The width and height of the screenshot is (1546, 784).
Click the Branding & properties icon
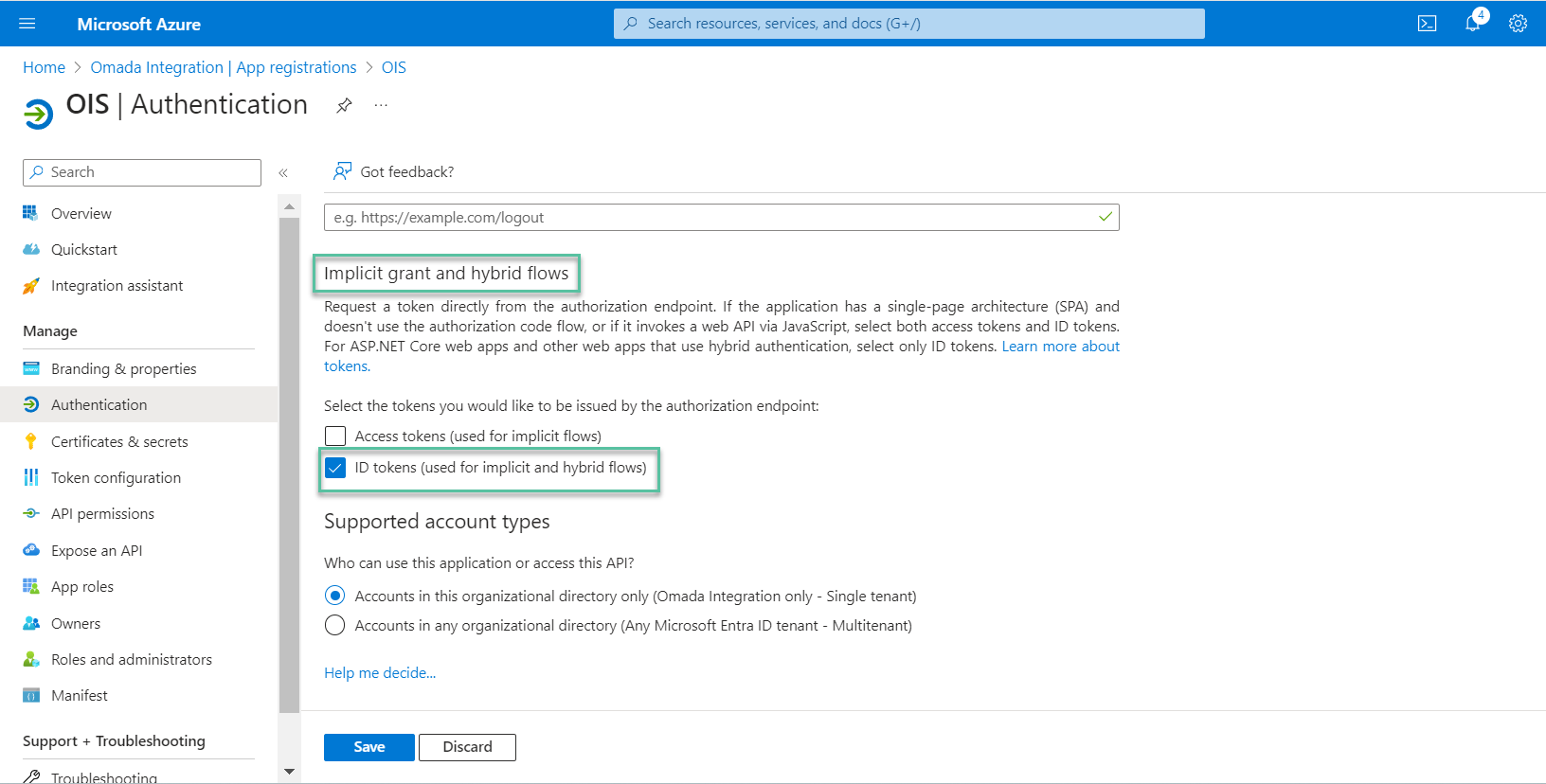pyautogui.click(x=31, y=368)
